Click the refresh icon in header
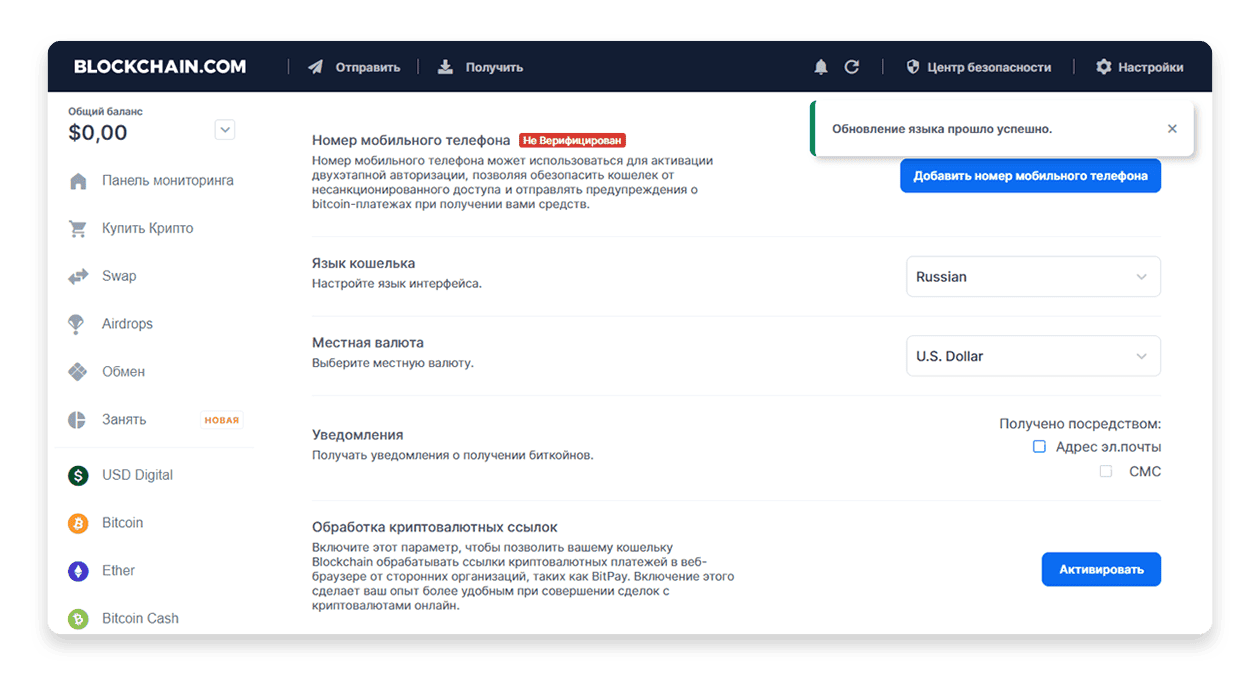 (x=852, y=67)
